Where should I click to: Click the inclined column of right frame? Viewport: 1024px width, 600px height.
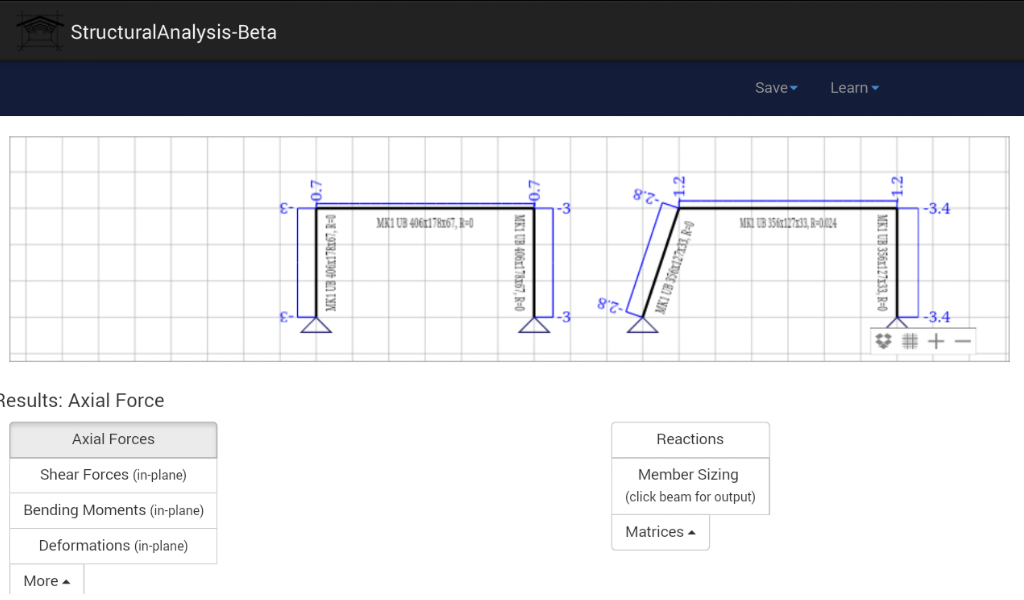pyautogui.click(x=661, y=262)
